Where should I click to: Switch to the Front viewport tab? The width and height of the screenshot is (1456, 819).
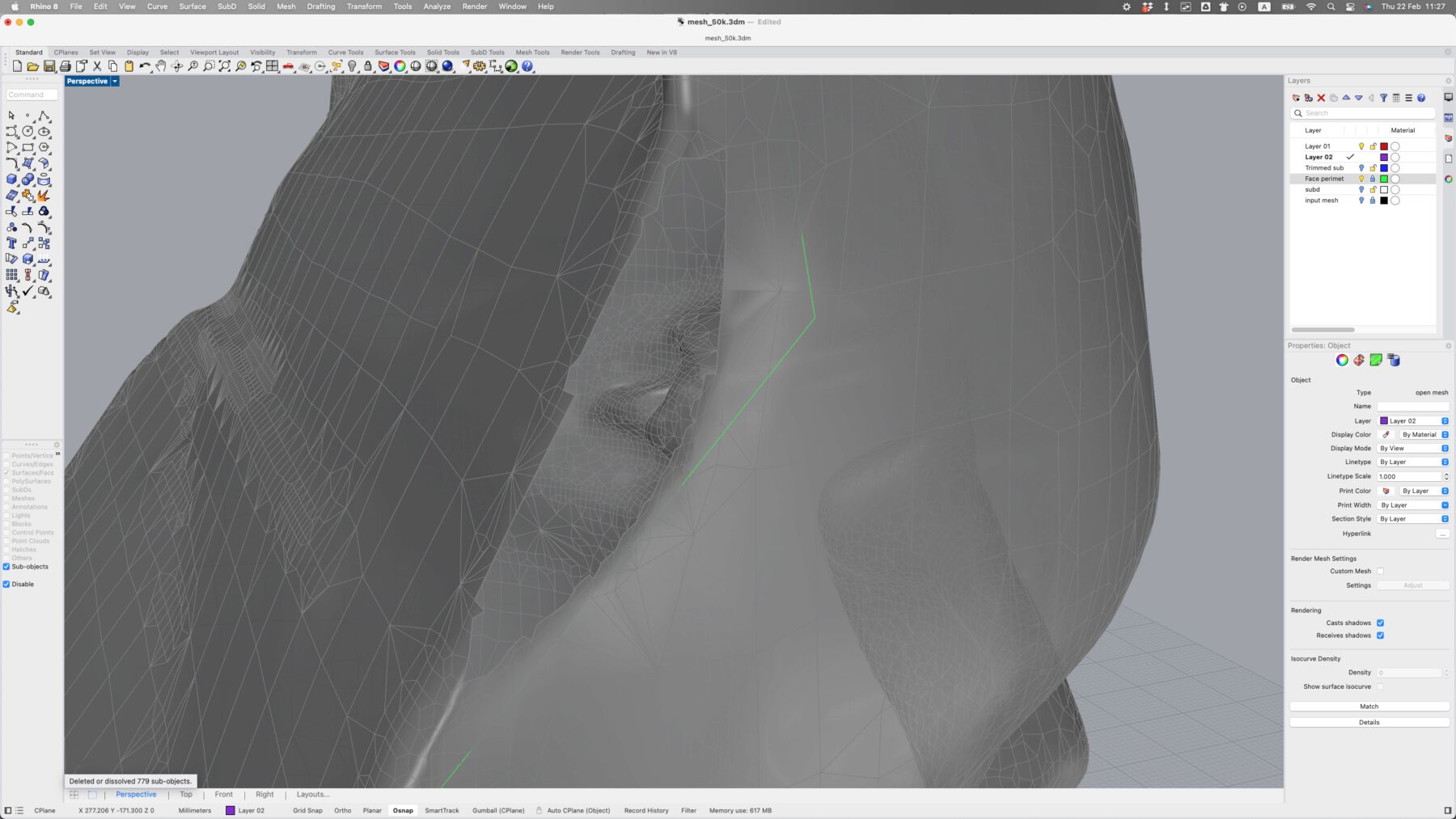223,795
